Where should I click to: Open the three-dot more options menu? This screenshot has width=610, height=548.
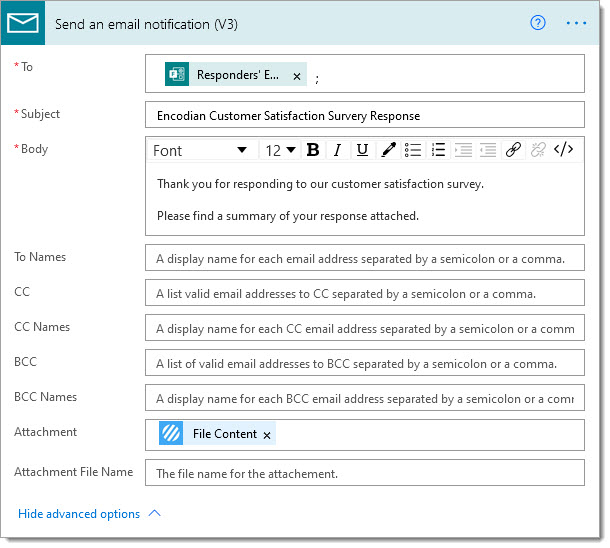tap(577, 23)
